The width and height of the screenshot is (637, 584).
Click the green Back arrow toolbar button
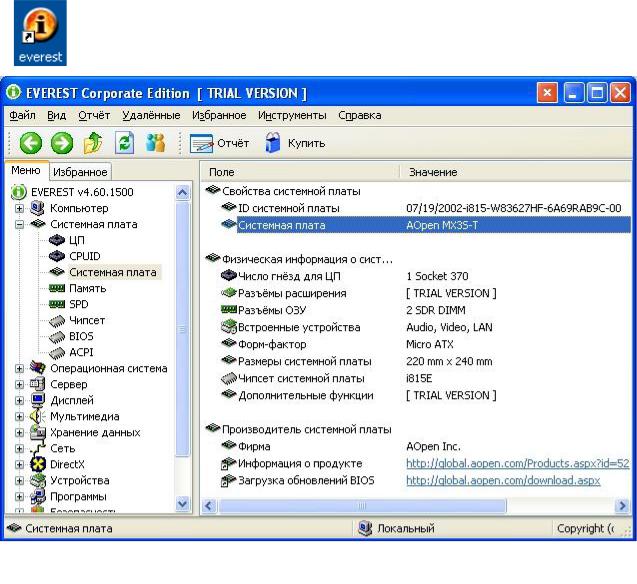pos(31,143)
